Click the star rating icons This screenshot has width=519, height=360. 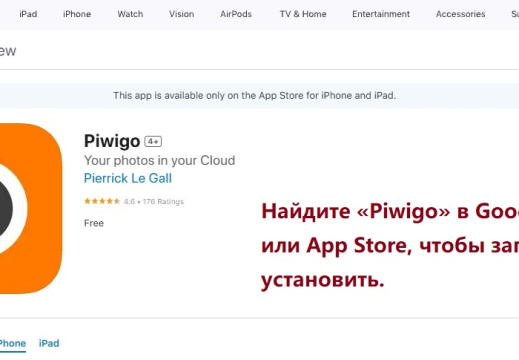click(x=102, y=201)
